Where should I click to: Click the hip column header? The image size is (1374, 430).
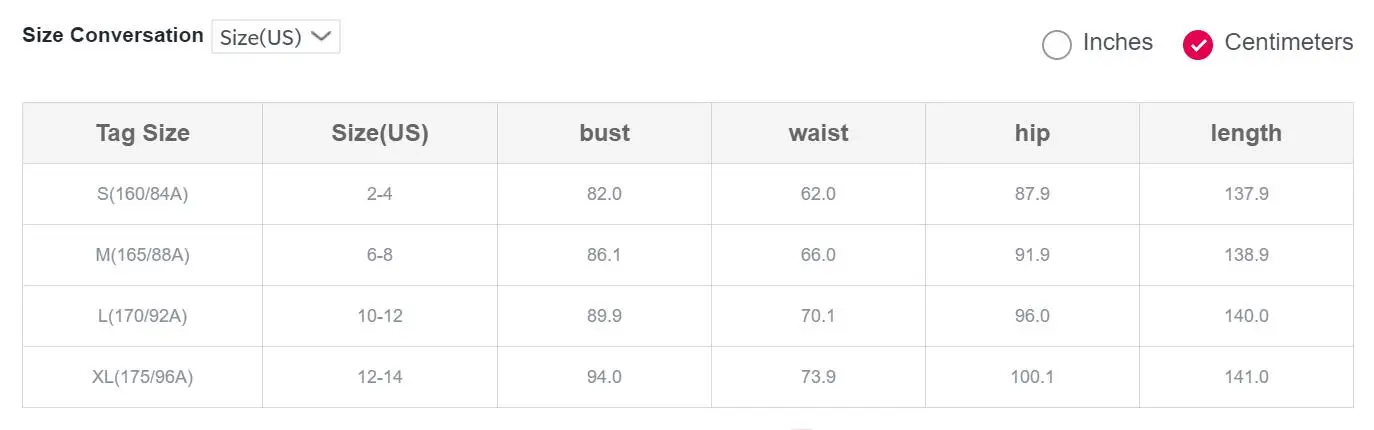click(1032, 133)
